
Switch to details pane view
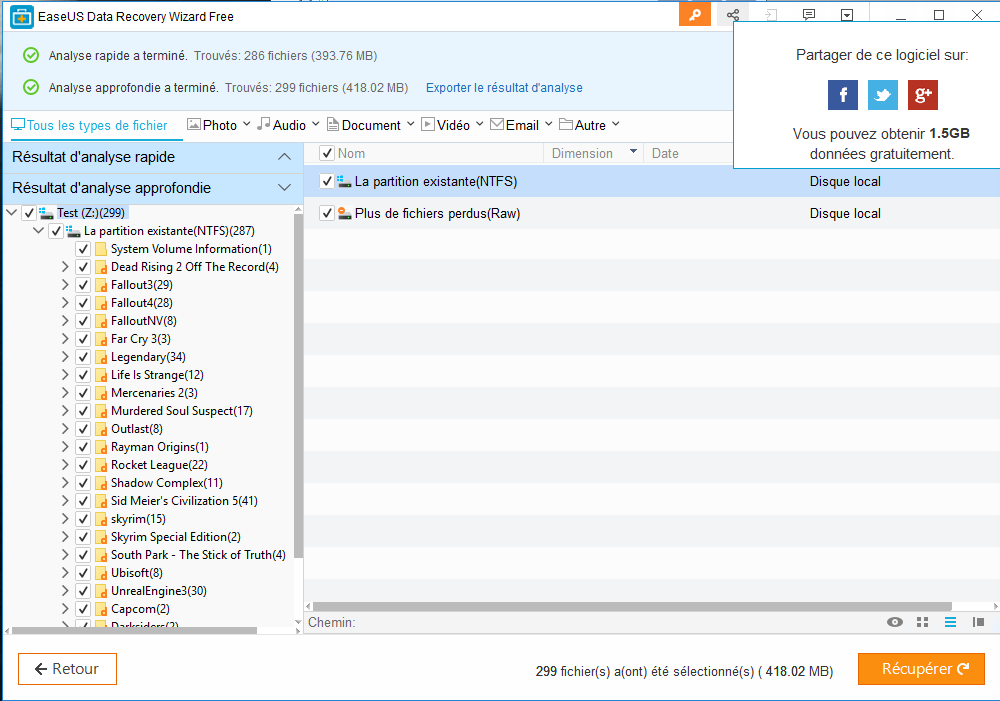point(978,622)
